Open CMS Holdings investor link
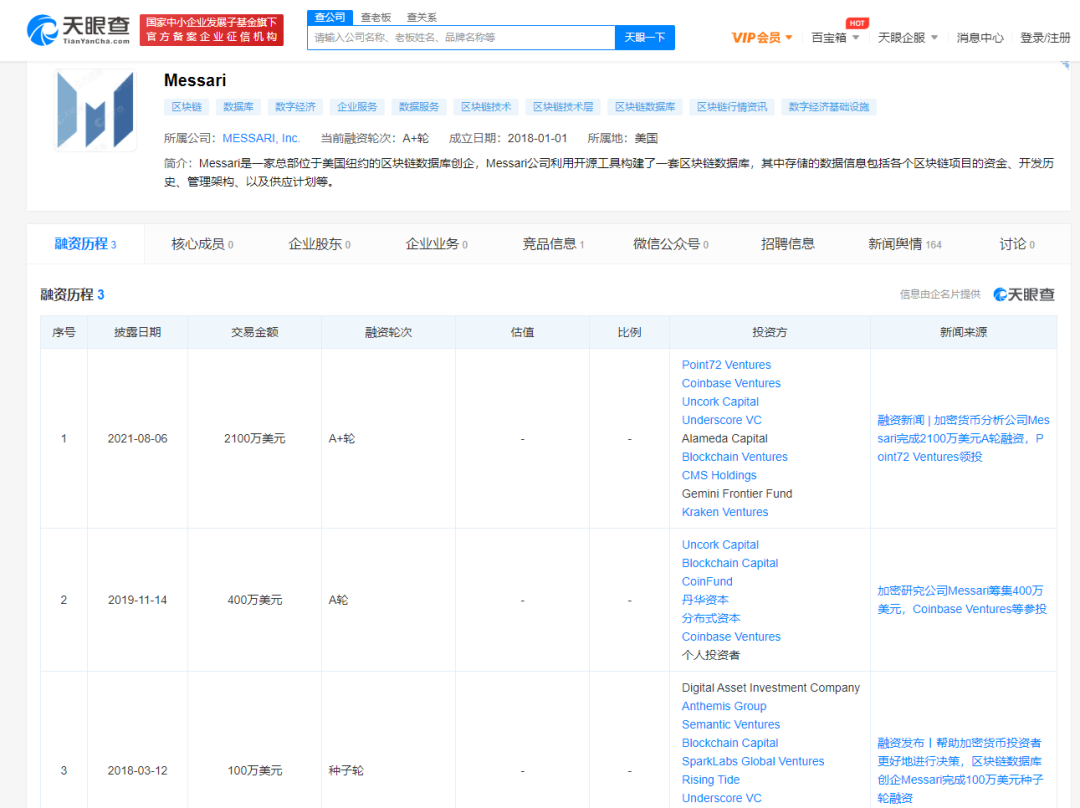1080x808 pixels. tap(718, 475)
